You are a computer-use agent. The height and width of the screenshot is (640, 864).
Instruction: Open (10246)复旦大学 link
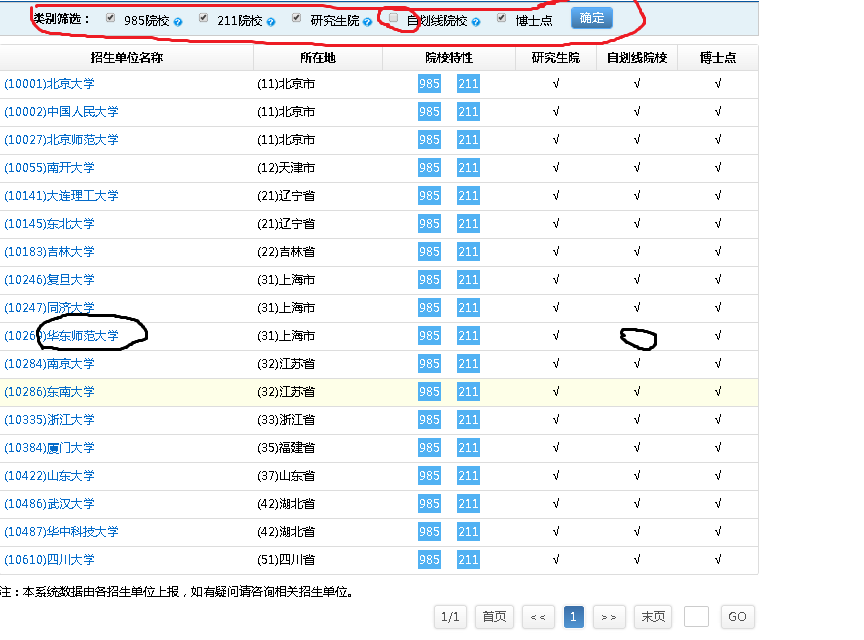(49, 280)
